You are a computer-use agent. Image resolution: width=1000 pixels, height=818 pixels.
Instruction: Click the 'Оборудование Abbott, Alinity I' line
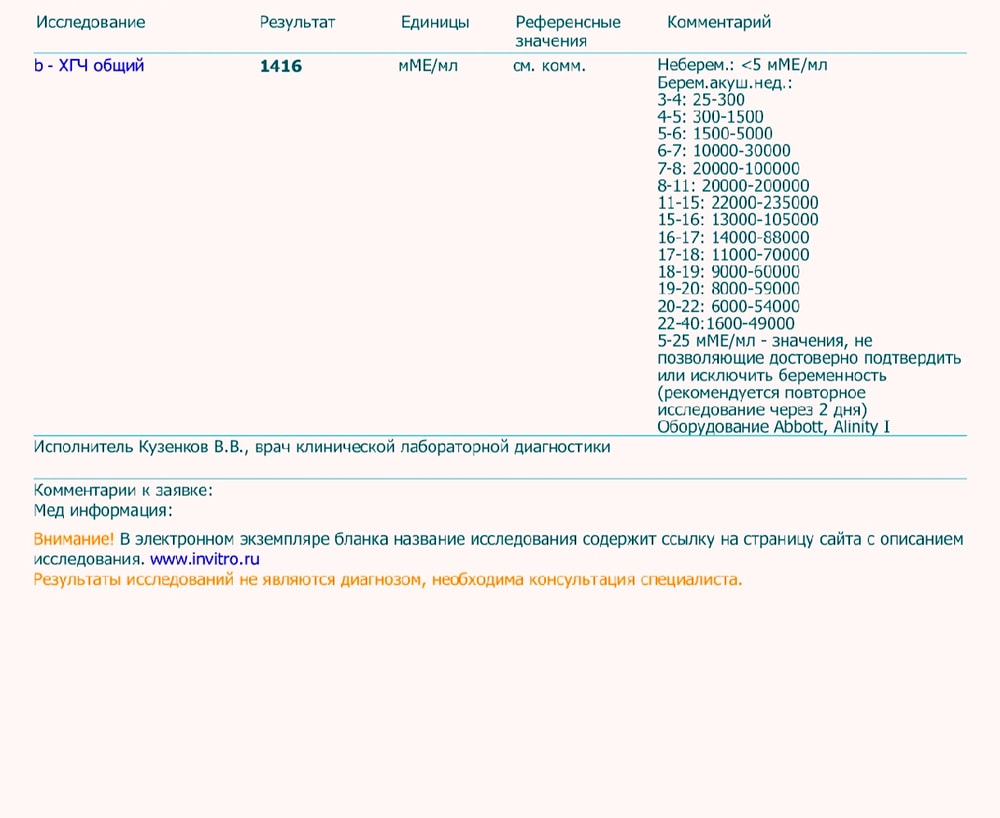tap(773, 427)
